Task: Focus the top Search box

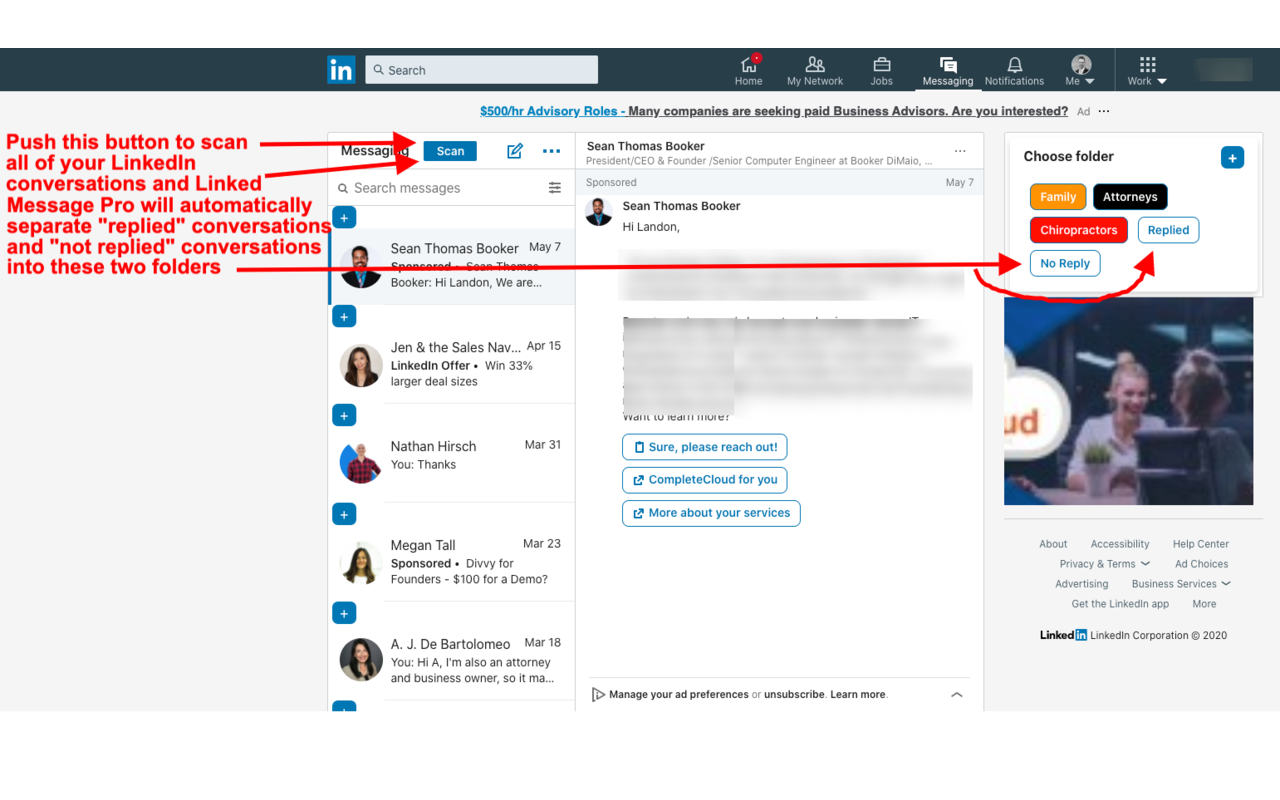Action: [482, 70]
